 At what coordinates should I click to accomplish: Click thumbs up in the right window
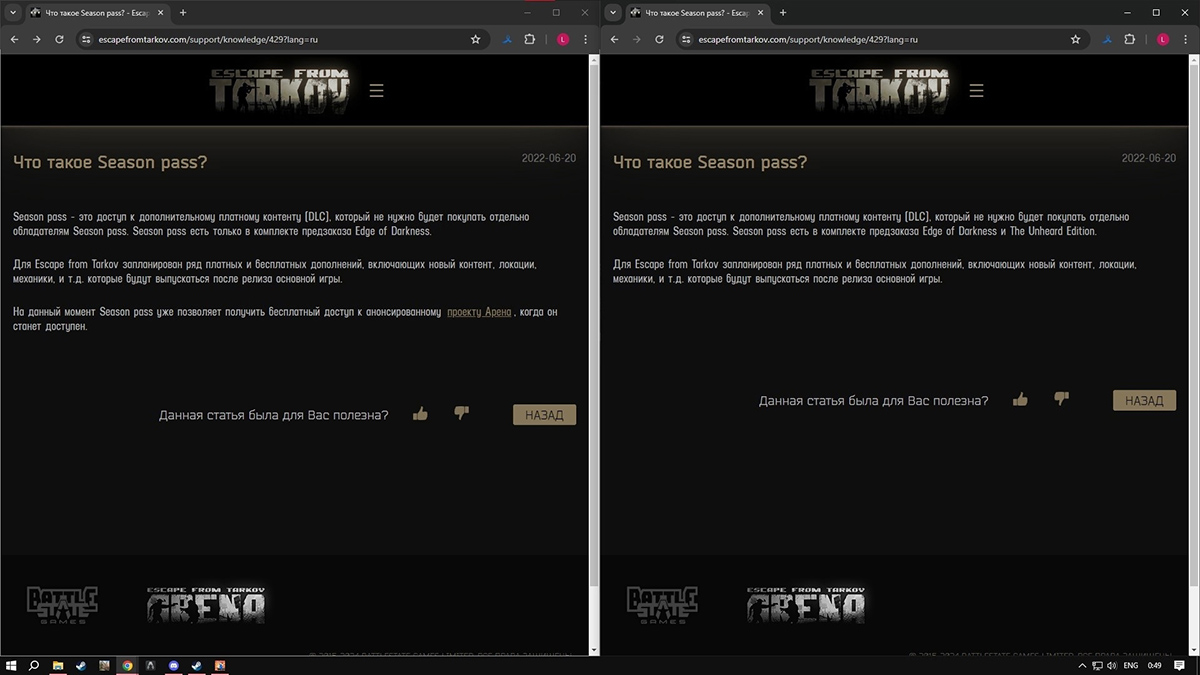pos(1020,400)
